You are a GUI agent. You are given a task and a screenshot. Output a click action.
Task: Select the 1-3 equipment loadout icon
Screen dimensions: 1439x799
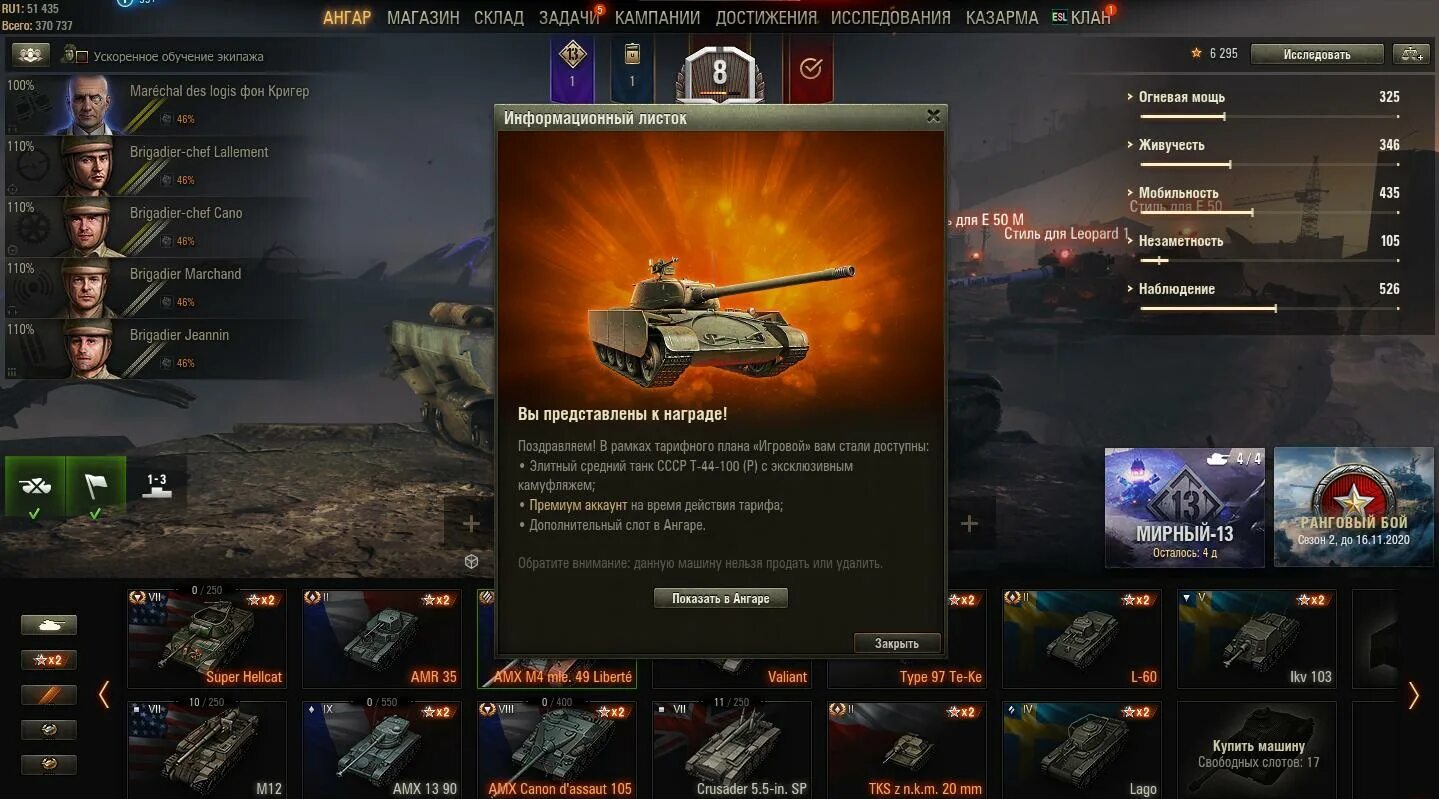tap(157, 486)
